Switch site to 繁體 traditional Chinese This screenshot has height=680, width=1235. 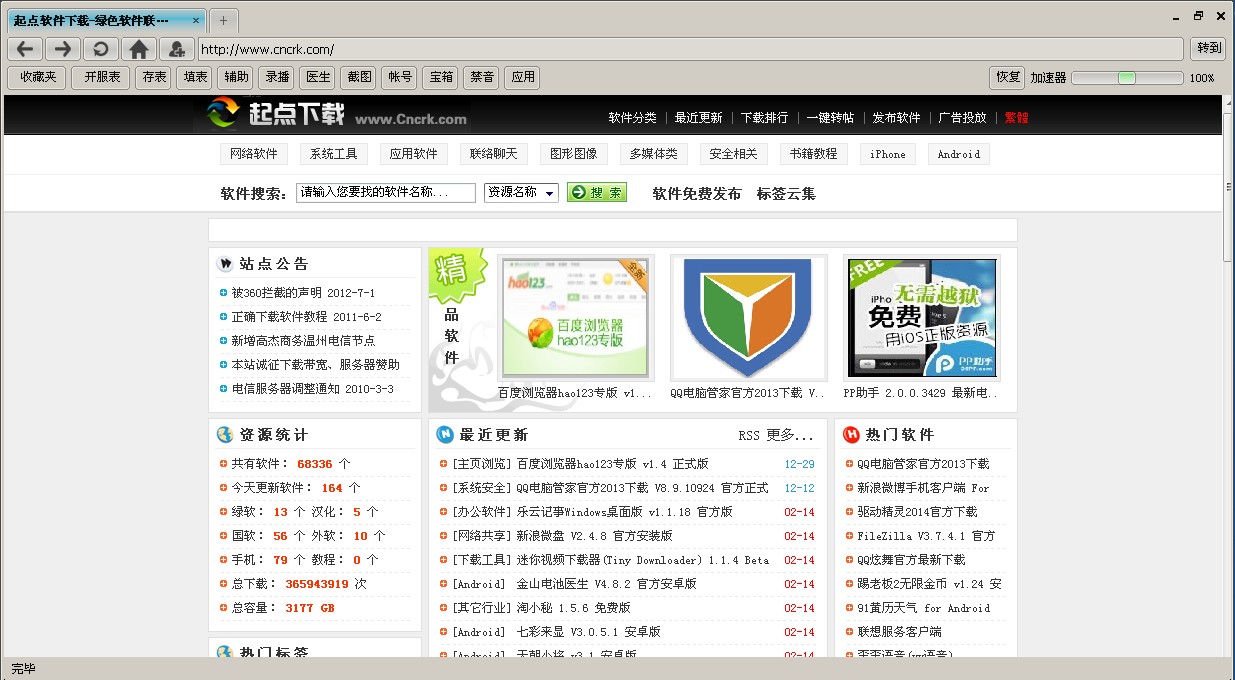[x=1015, y=117]
